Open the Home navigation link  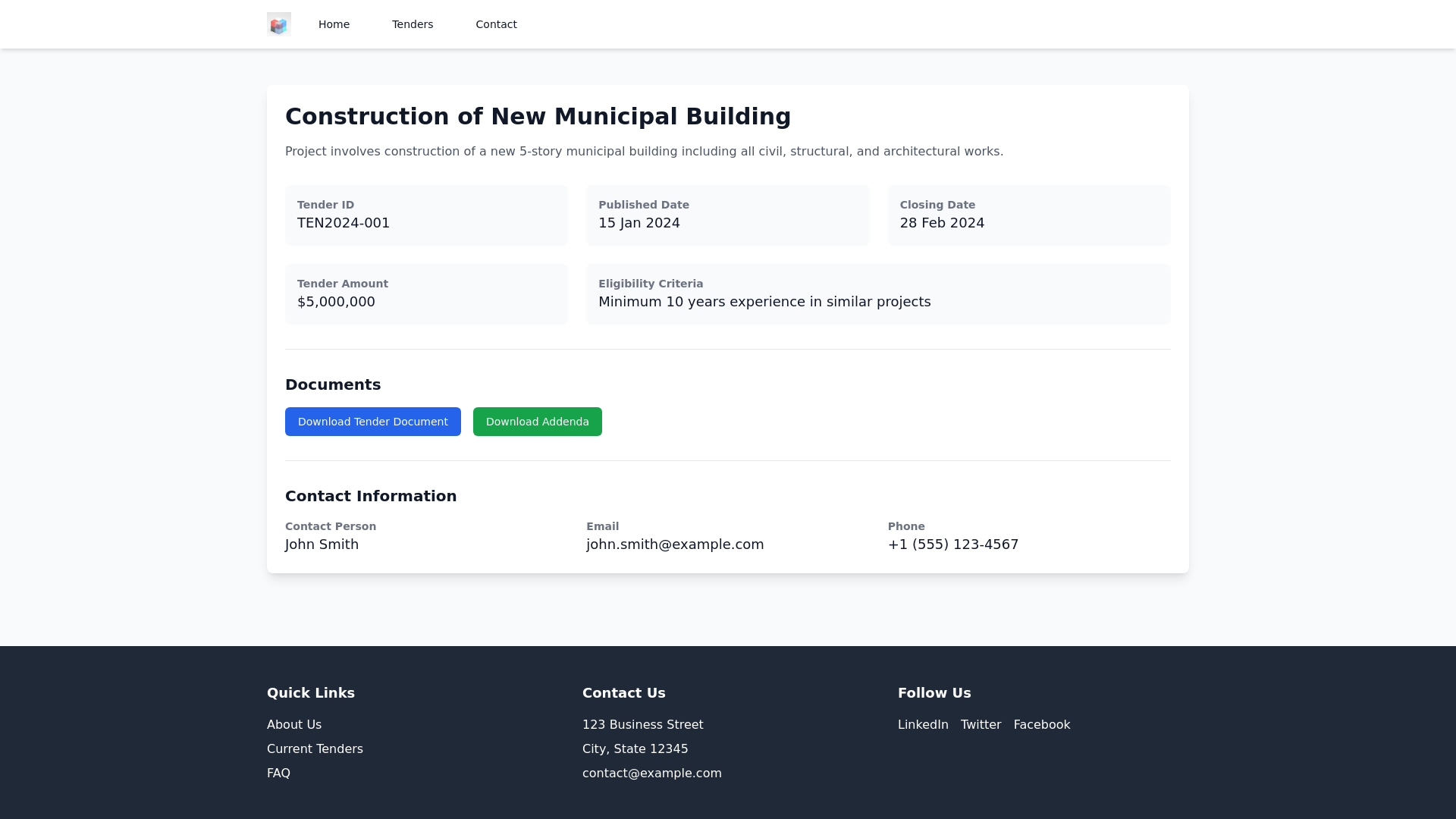(334, 24)
